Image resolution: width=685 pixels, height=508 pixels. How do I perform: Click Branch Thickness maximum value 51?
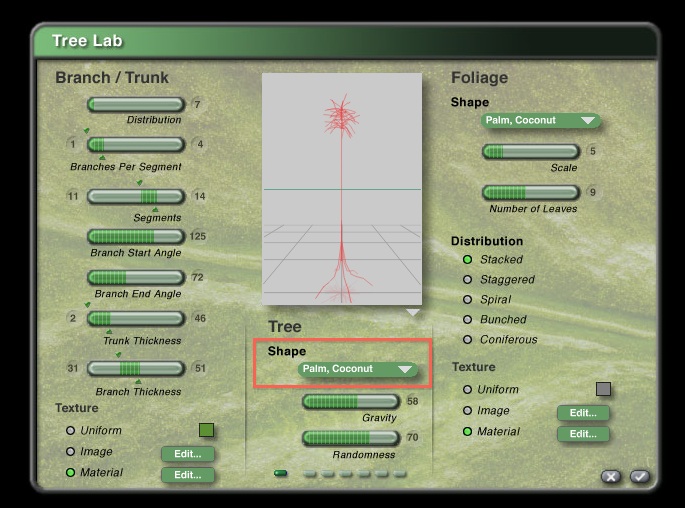[x=200, y=368]
